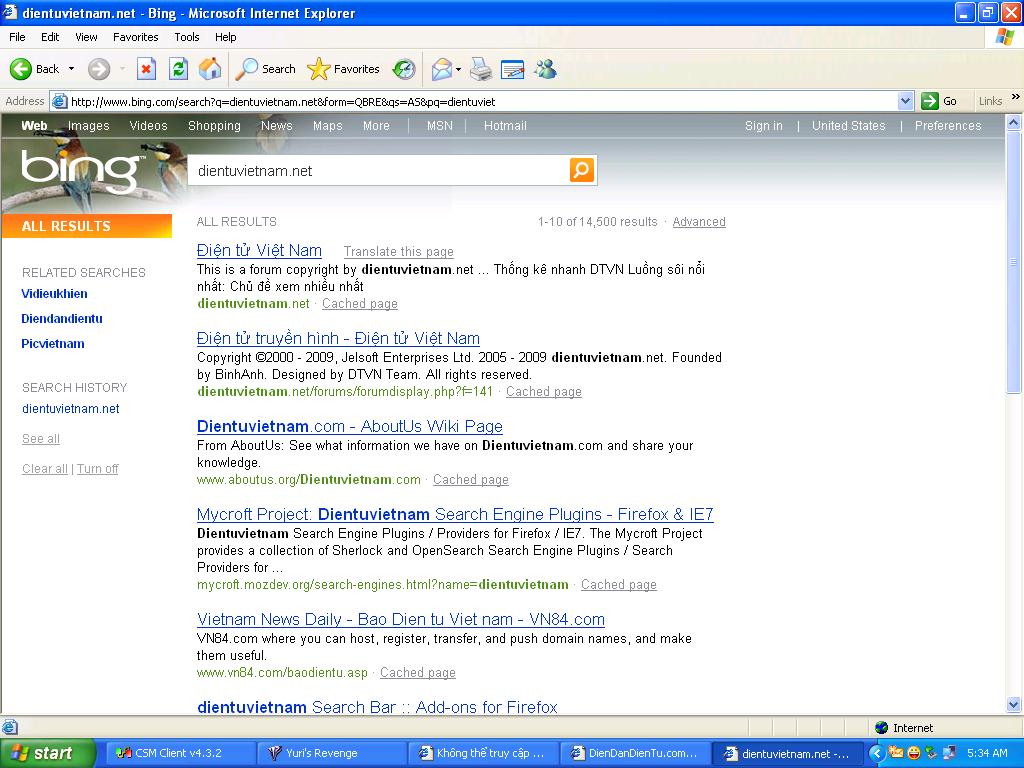
Task: Open the File menu
Action: coord(17,37)
